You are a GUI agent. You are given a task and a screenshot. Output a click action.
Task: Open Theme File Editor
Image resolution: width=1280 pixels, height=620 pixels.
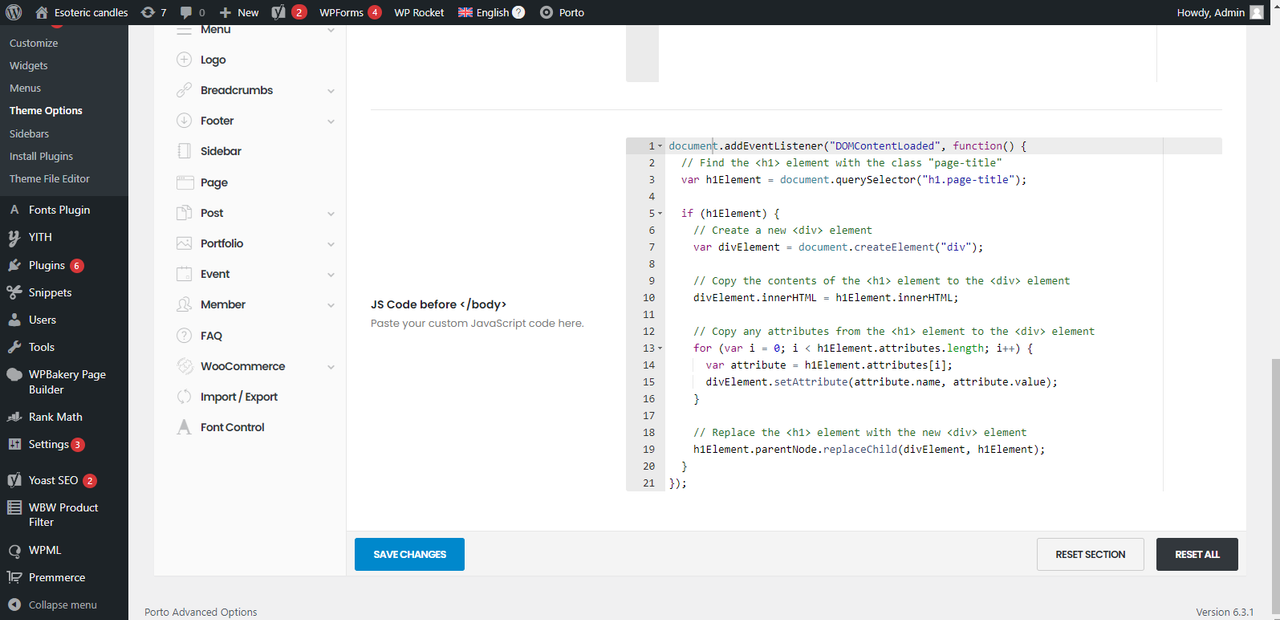point(50,179)
